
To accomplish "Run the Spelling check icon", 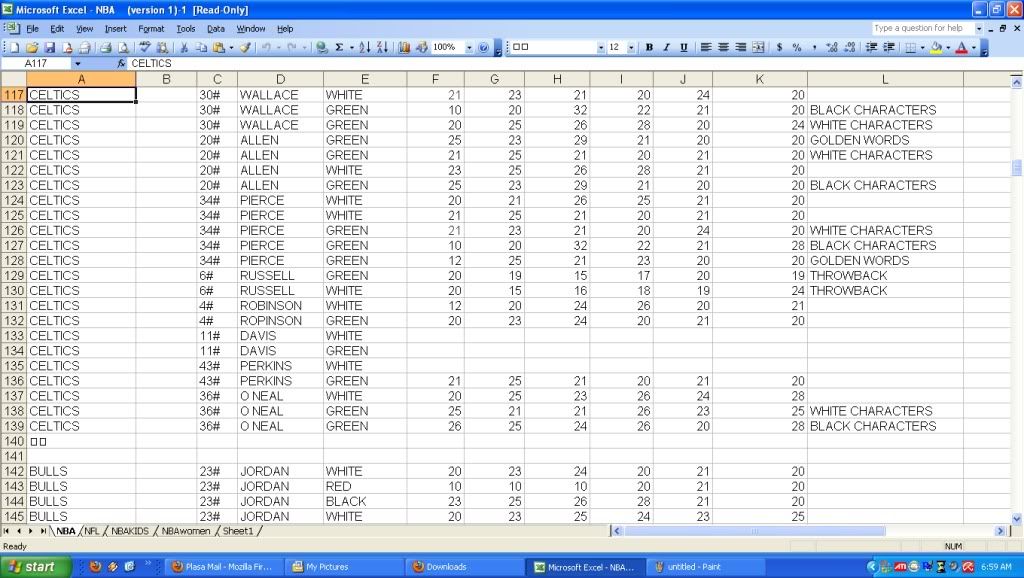I will (x=145, y=47).
